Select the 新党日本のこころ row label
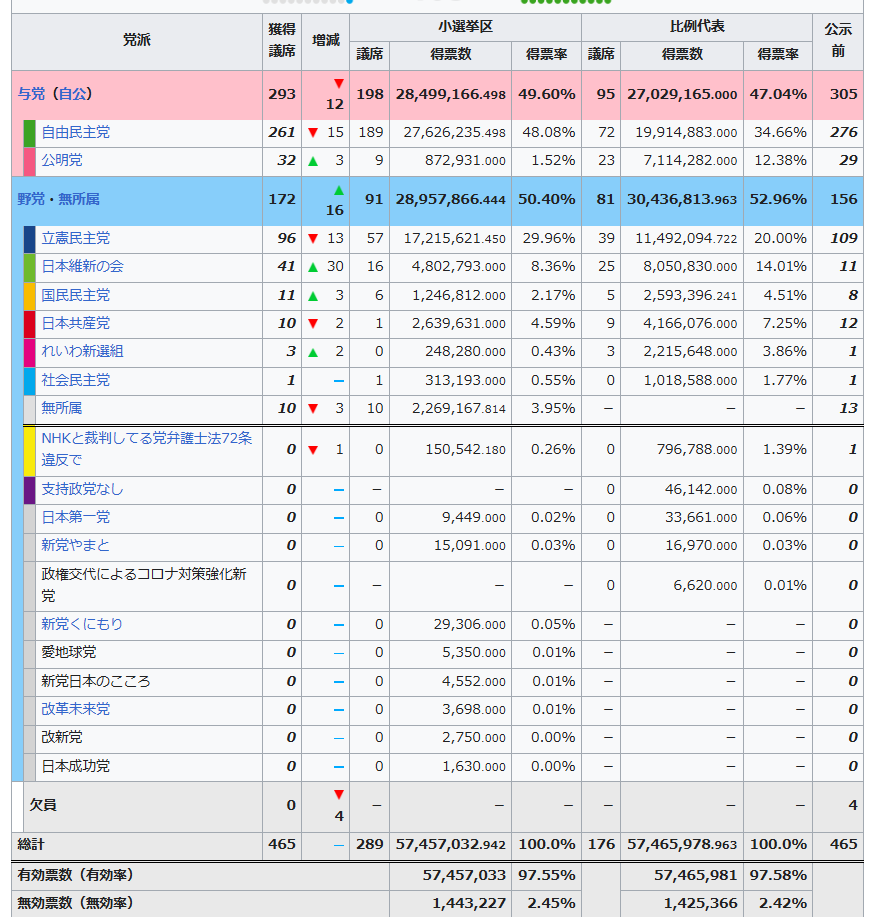Viewport: 888px width, 917px height. click(96, 681)
